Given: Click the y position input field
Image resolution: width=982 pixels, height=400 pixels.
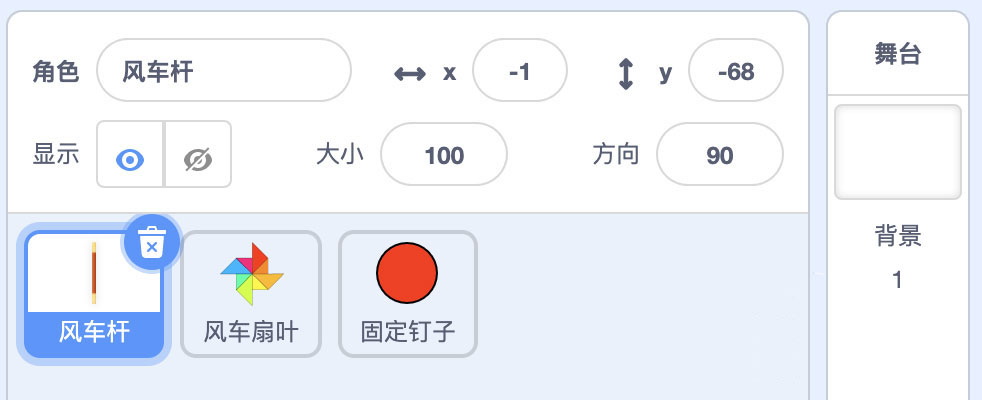Looking at the screenshot, I should click(x=735, y=71).
